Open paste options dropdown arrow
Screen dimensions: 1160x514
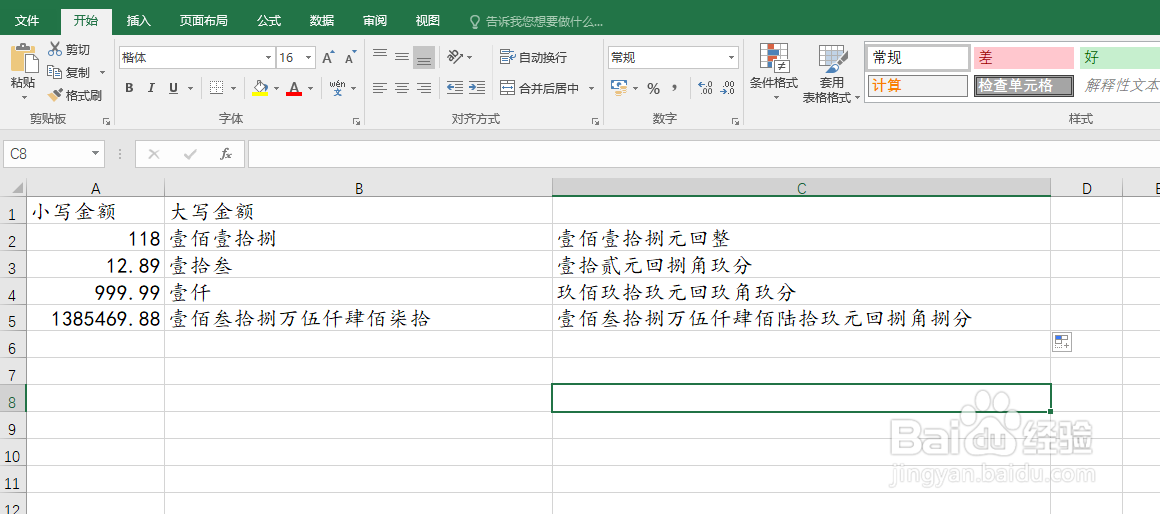coord(24,97)
